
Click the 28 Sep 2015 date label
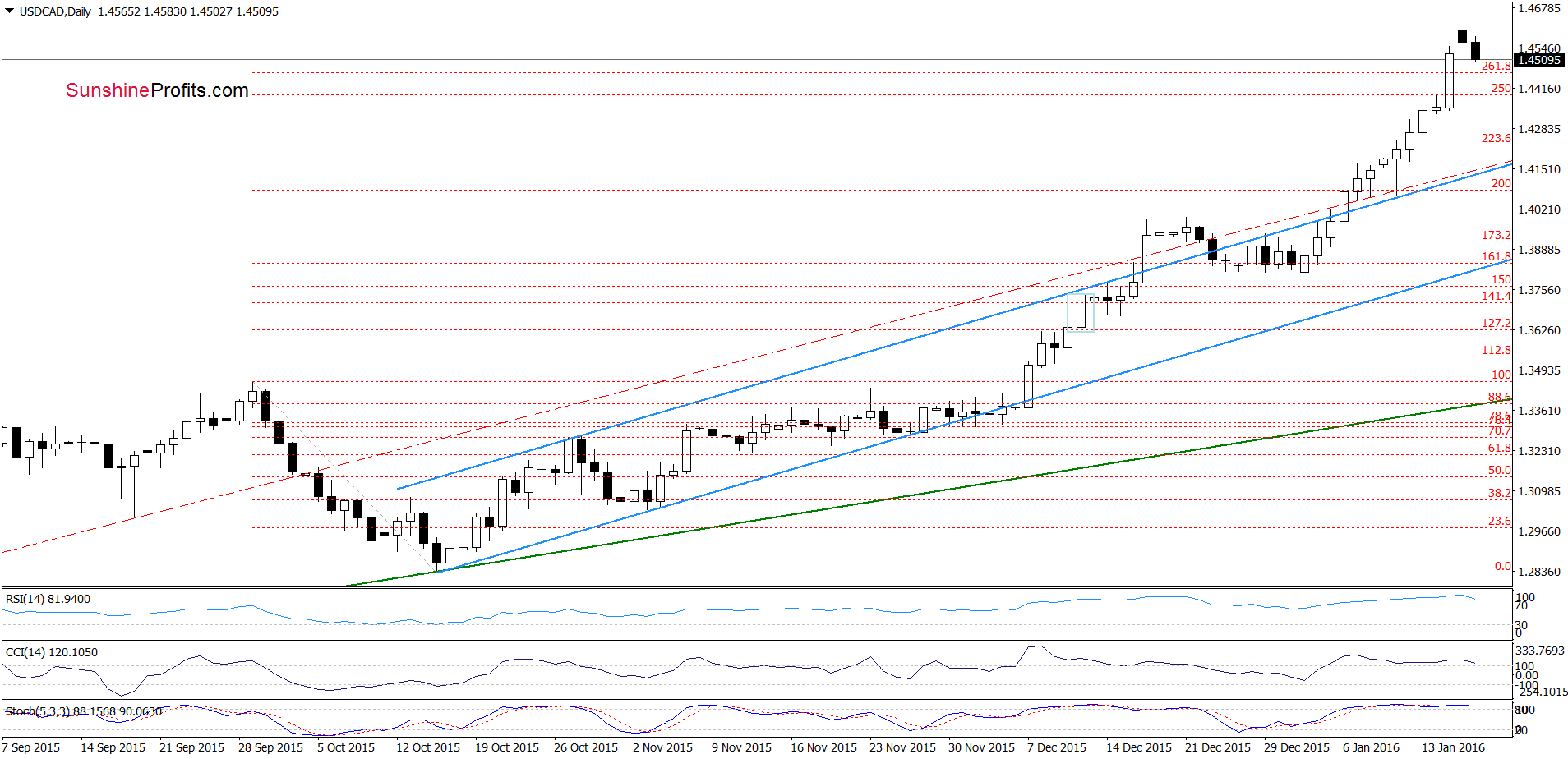tap(270, 747)
